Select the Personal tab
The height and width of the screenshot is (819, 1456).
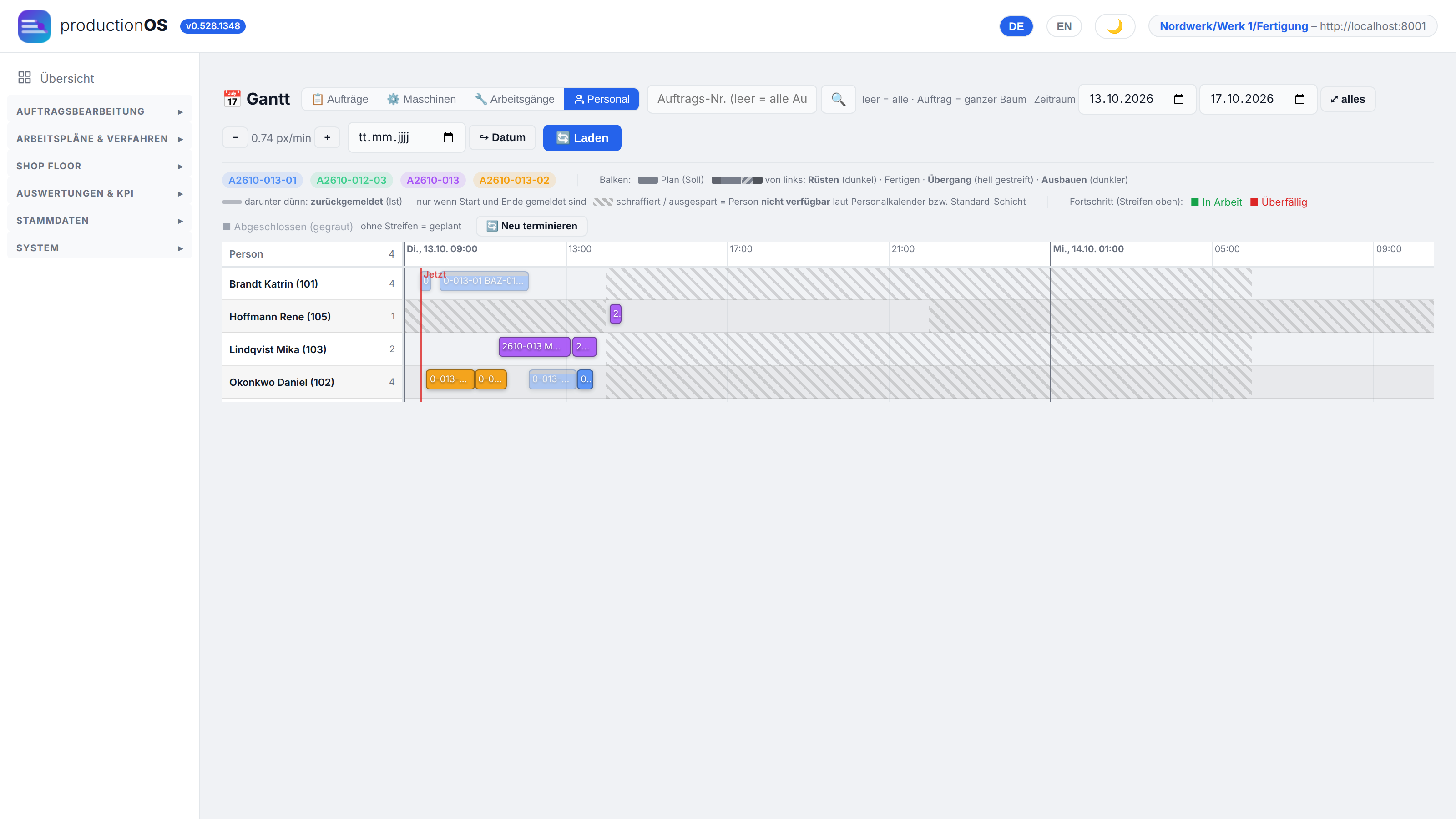(x=602, y=99)
